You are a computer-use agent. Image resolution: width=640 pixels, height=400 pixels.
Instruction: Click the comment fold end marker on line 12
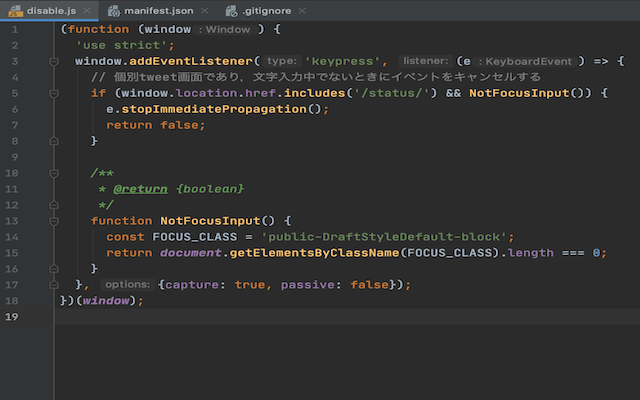click(x=54, y=205)
